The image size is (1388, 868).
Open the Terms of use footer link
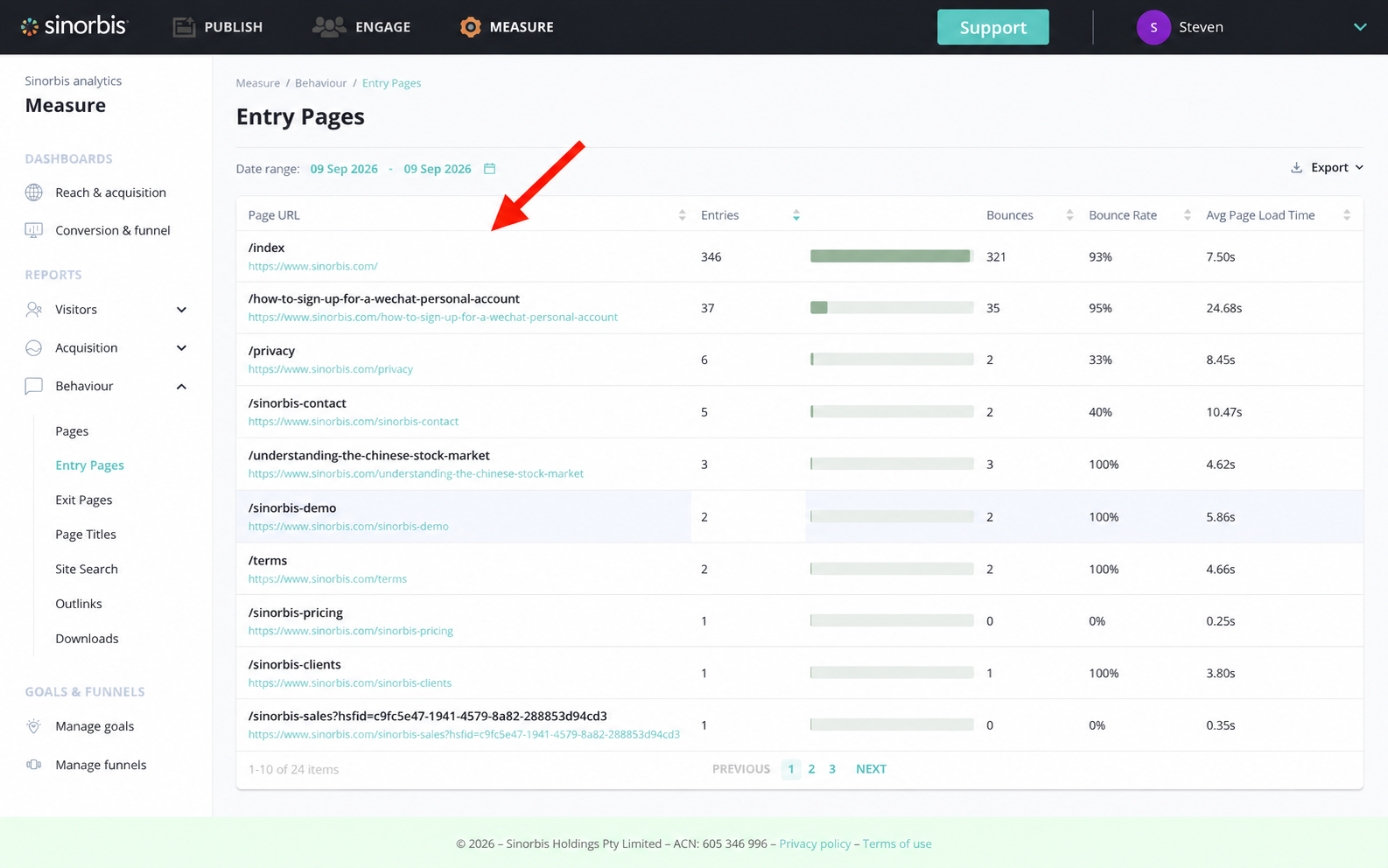(897, 844)
